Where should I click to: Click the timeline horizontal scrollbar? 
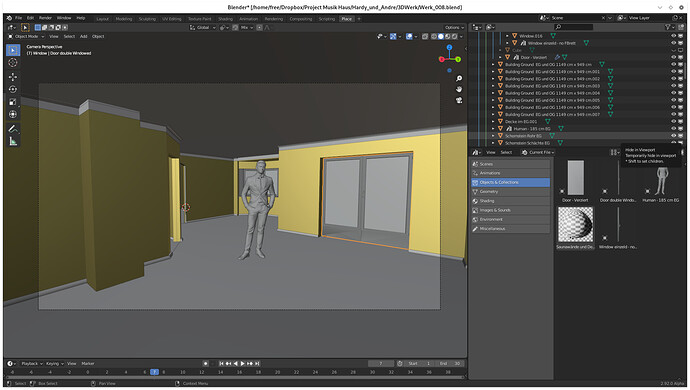pos(235,377)
